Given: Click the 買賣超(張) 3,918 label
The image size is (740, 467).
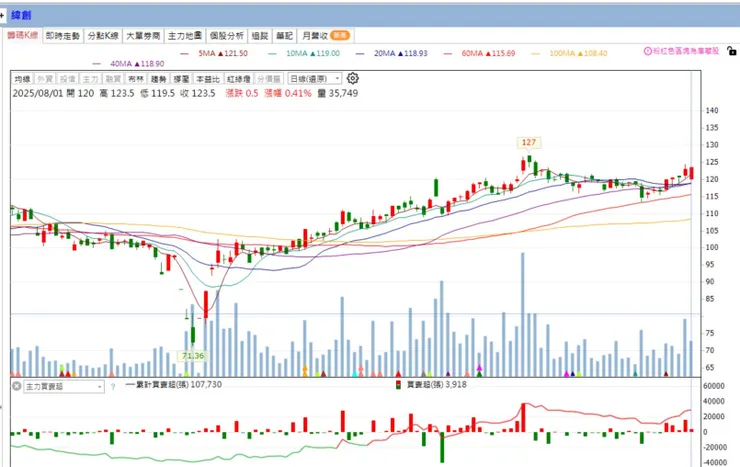Looking at the screenshot, I should (x=432, y=384).
